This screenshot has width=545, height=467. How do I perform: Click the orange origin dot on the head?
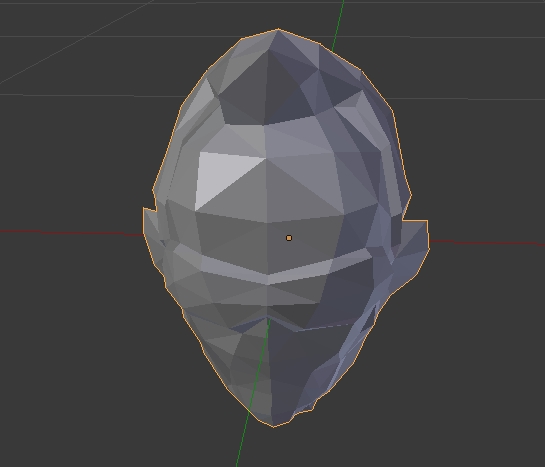(x=288, y=238)
